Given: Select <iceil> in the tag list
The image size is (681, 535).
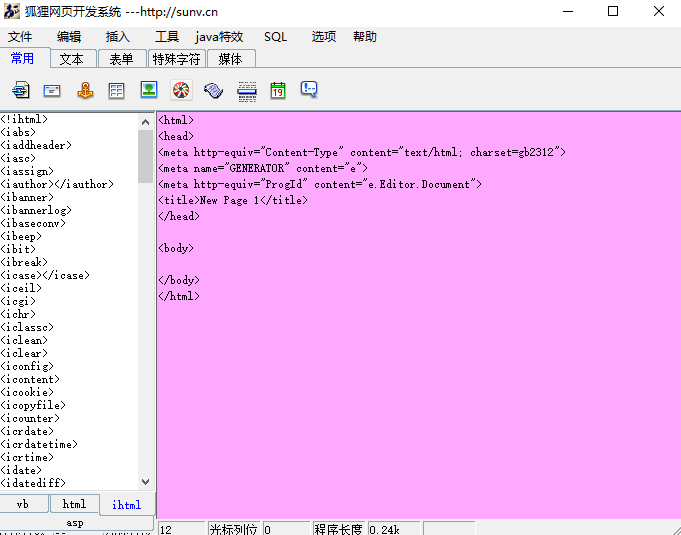Looking at the screenshot, I should [21, 288].
